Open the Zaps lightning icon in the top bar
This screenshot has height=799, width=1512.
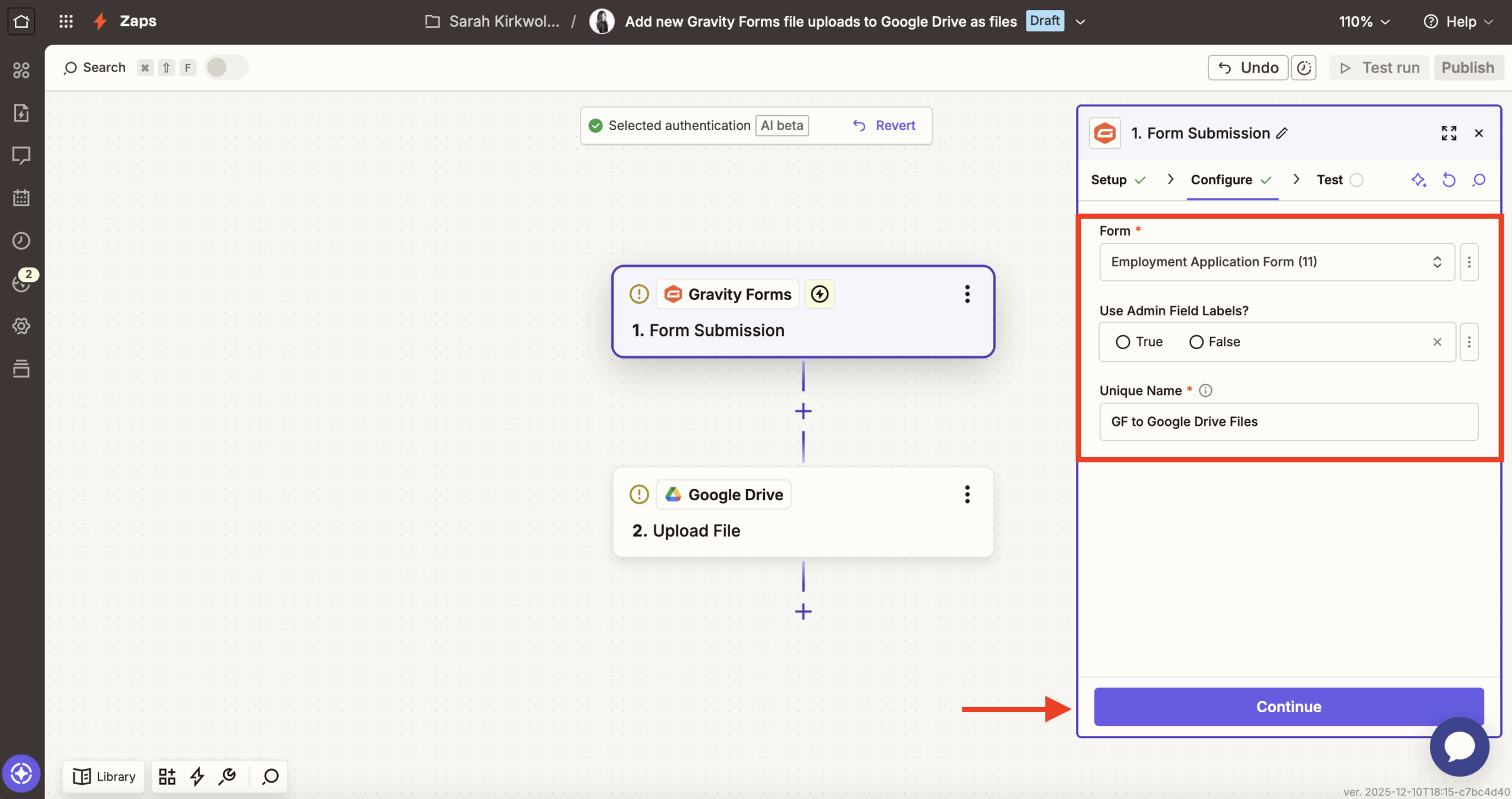99,21
